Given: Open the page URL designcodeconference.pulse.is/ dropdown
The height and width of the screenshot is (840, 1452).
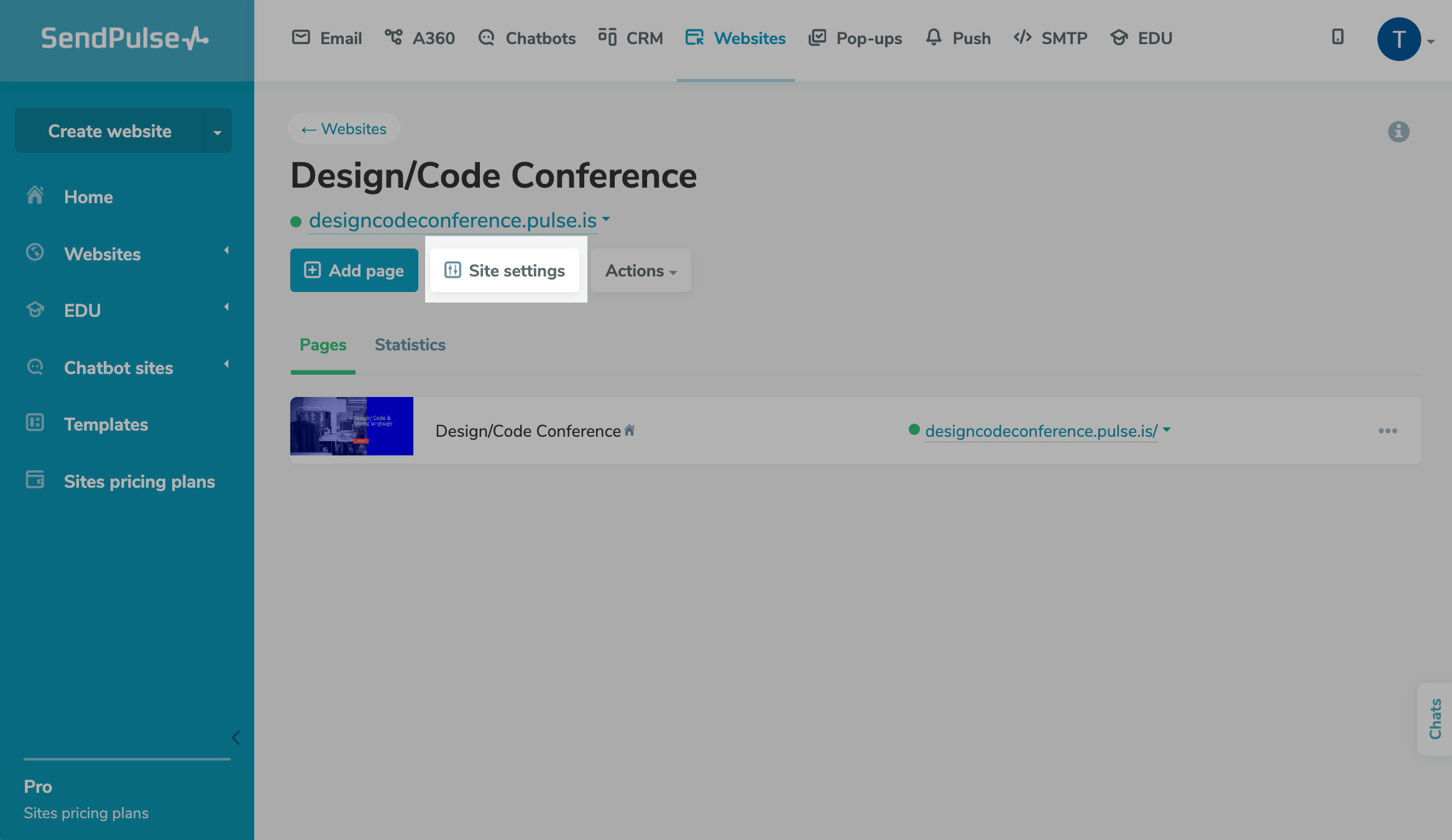Looking at the screenshot, I should (x=1167, y=430).
